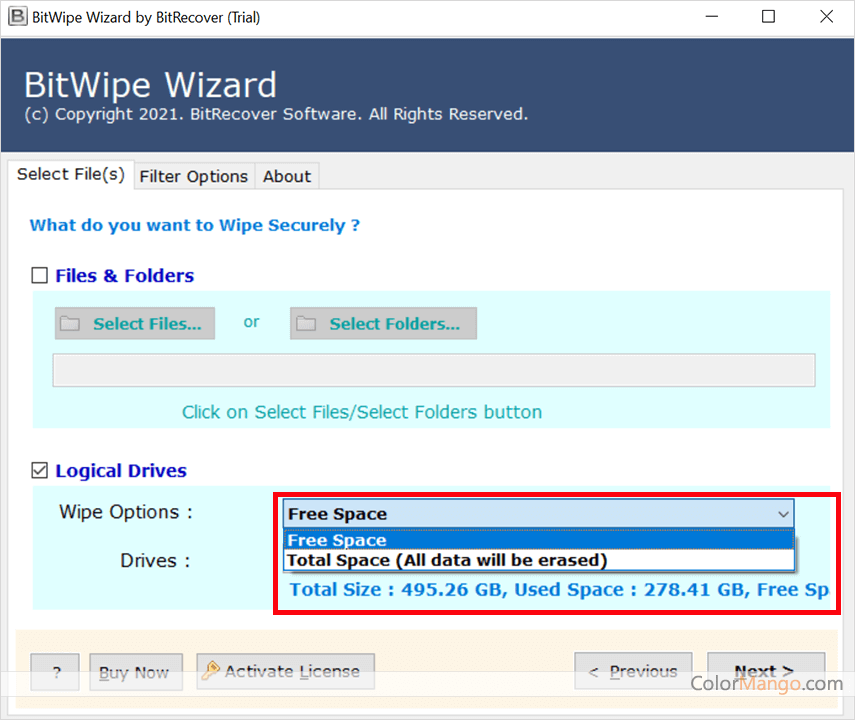Click the Total Size drive info text
Viewport: 855px width, 720px height.
coord(559,590)
